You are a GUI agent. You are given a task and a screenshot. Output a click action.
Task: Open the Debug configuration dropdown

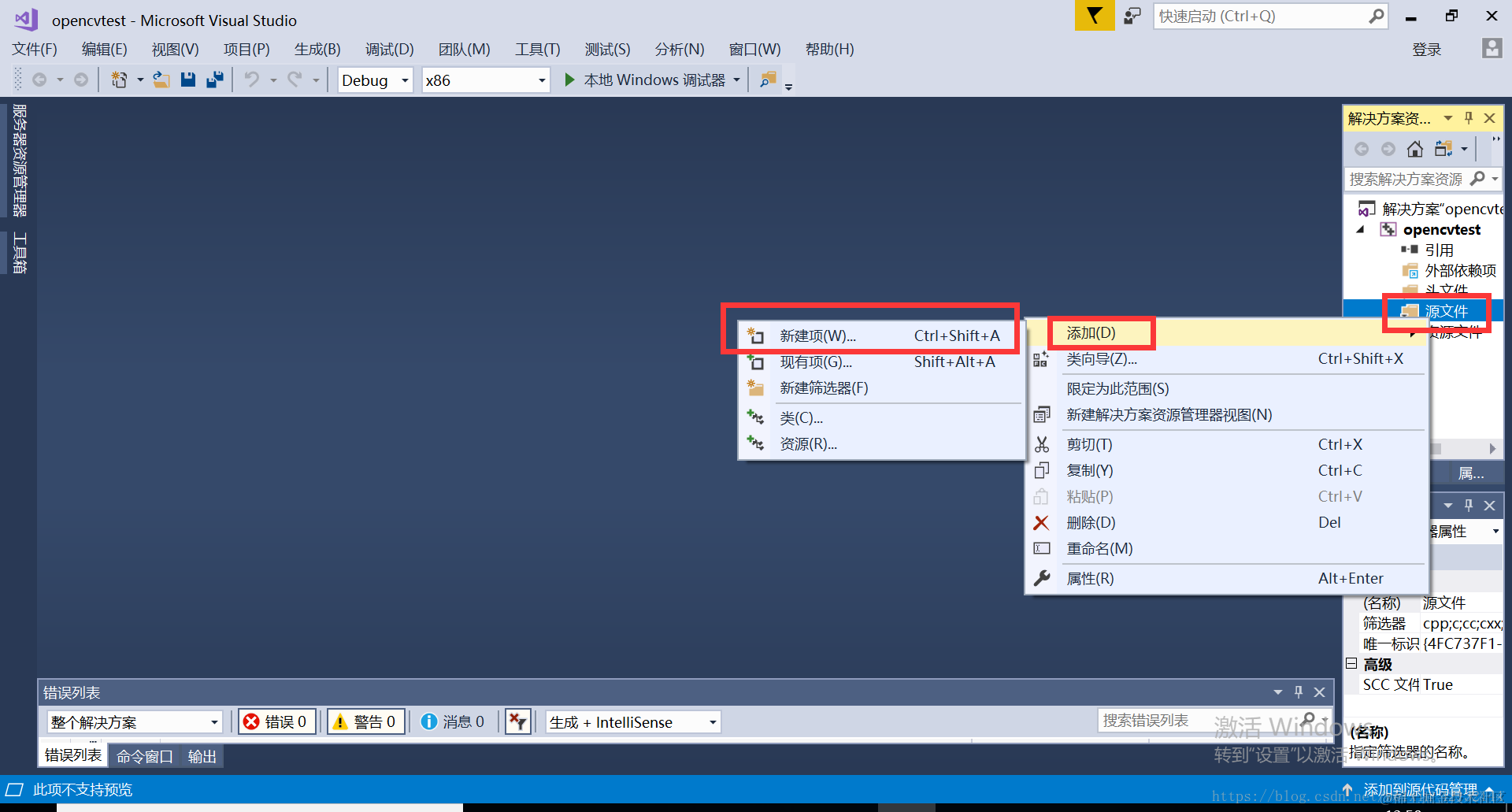[x=375, y=80]
